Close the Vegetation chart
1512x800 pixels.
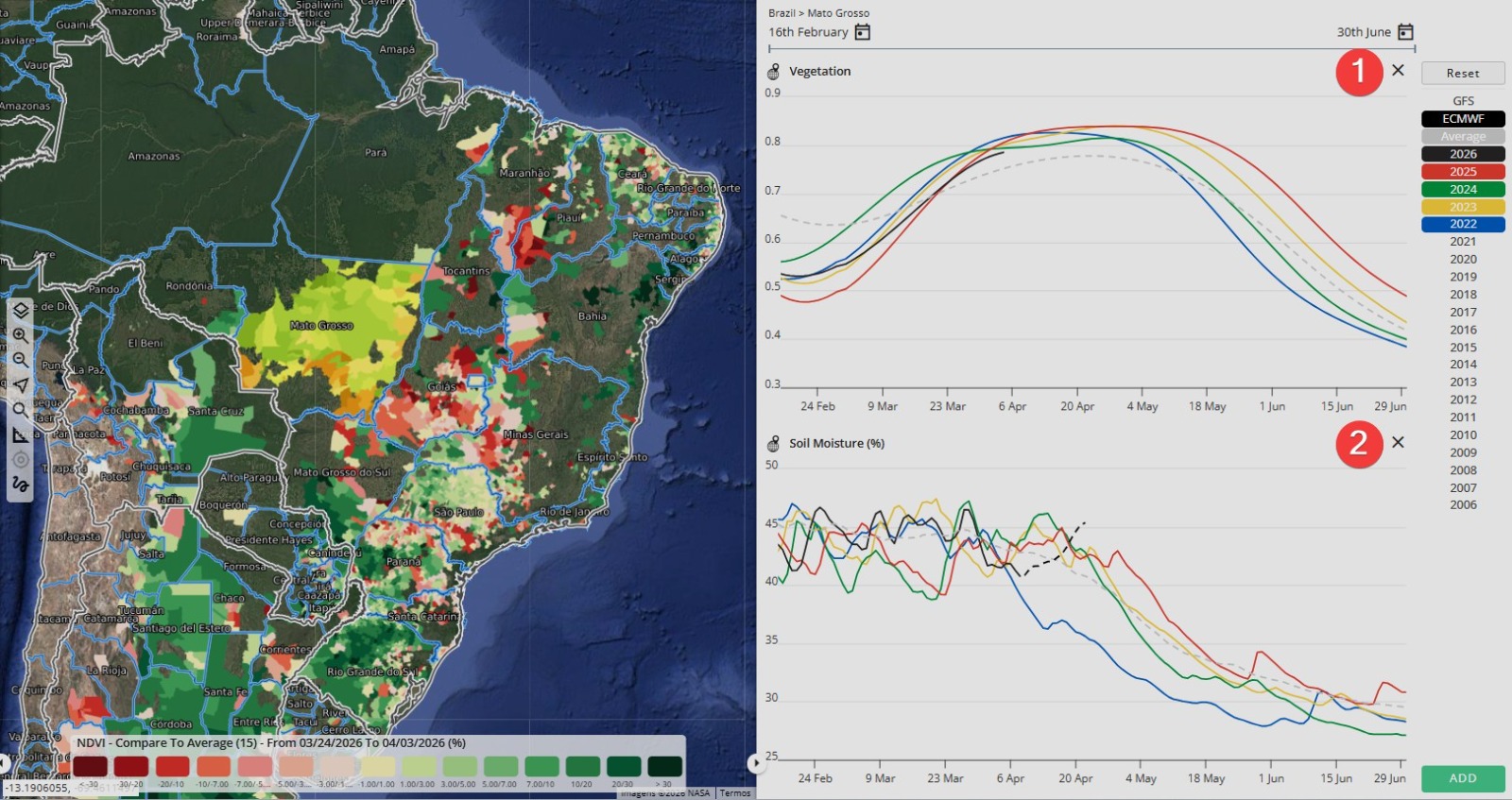1398,71
